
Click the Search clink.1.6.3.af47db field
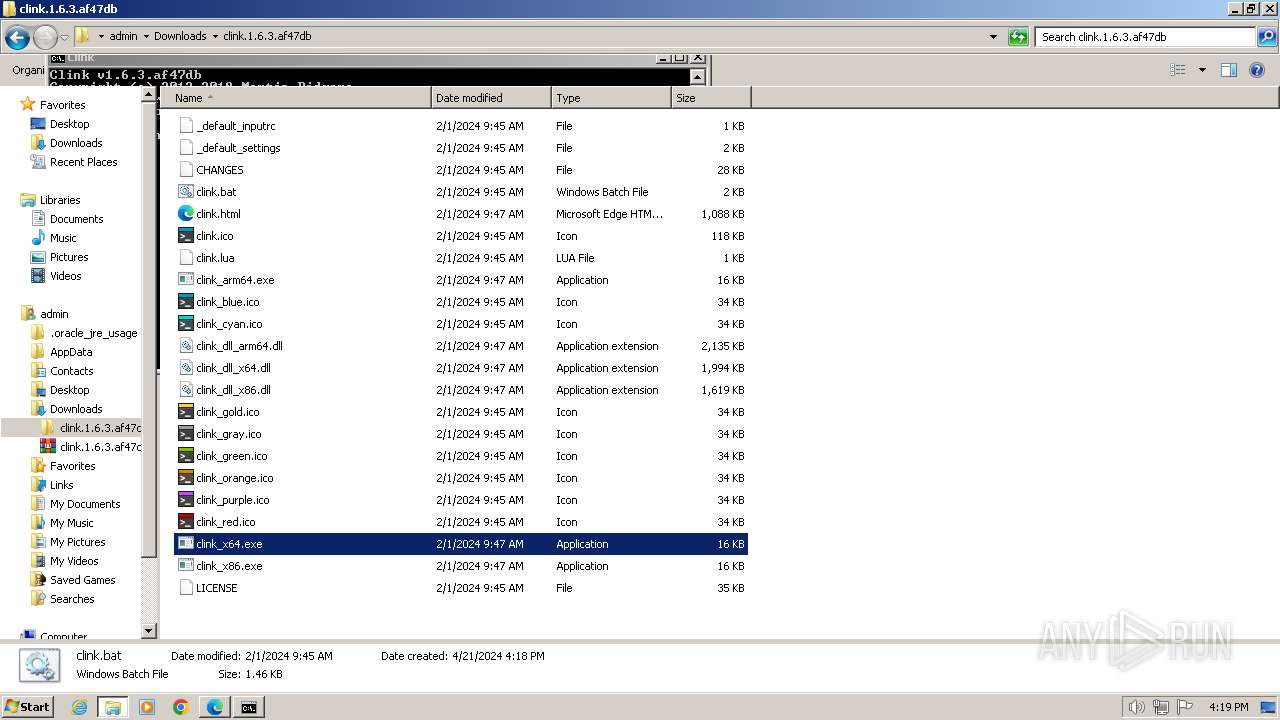click(1146, 37)
